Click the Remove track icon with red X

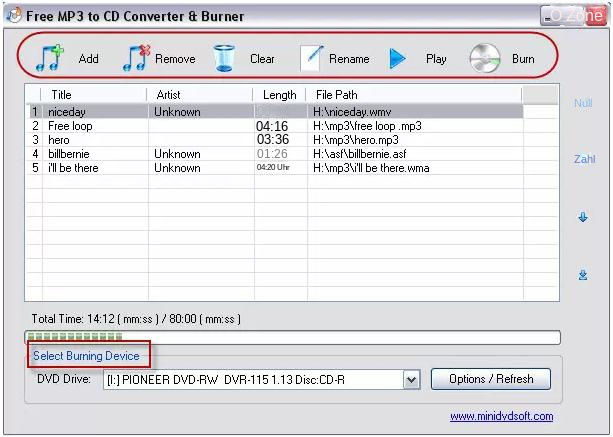coord(136,58)
